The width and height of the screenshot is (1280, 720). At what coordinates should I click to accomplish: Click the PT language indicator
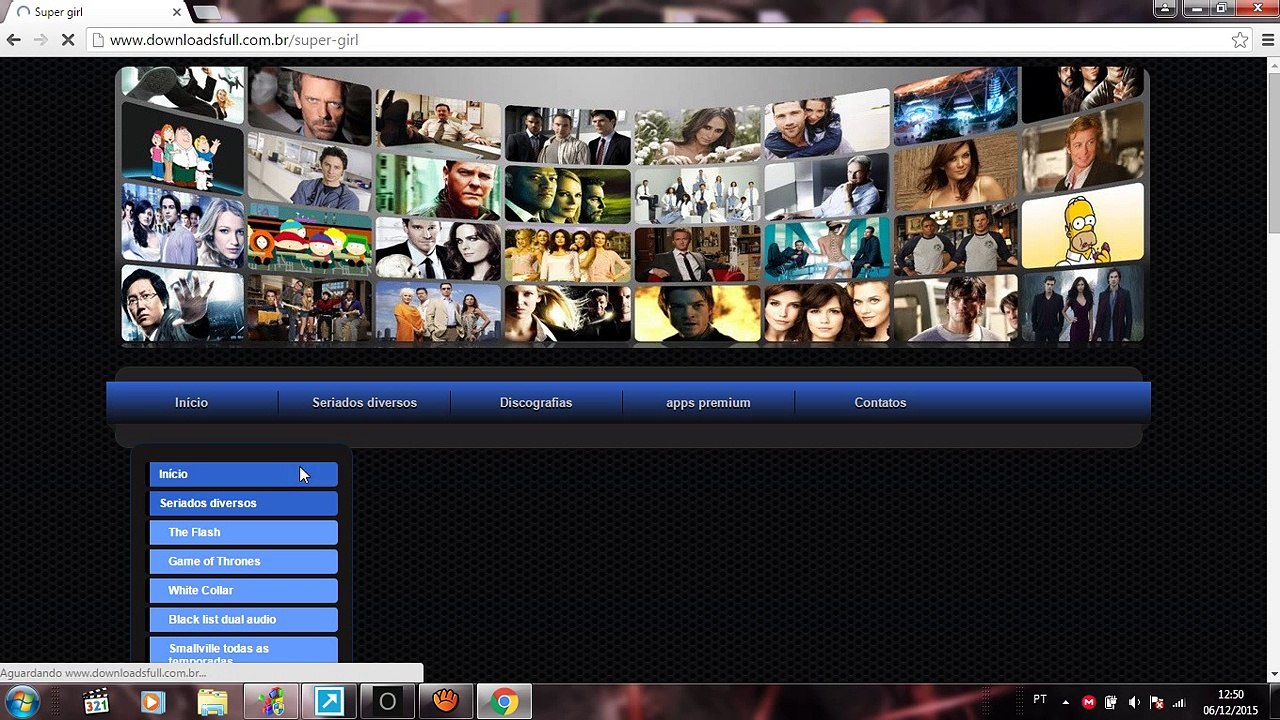click(x=1040, y=700)
